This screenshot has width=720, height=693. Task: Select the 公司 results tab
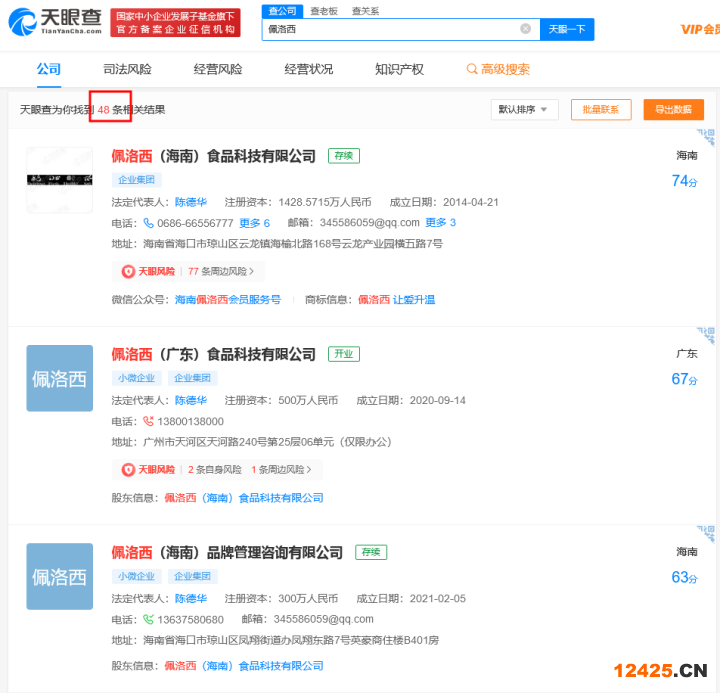(49, 69)
